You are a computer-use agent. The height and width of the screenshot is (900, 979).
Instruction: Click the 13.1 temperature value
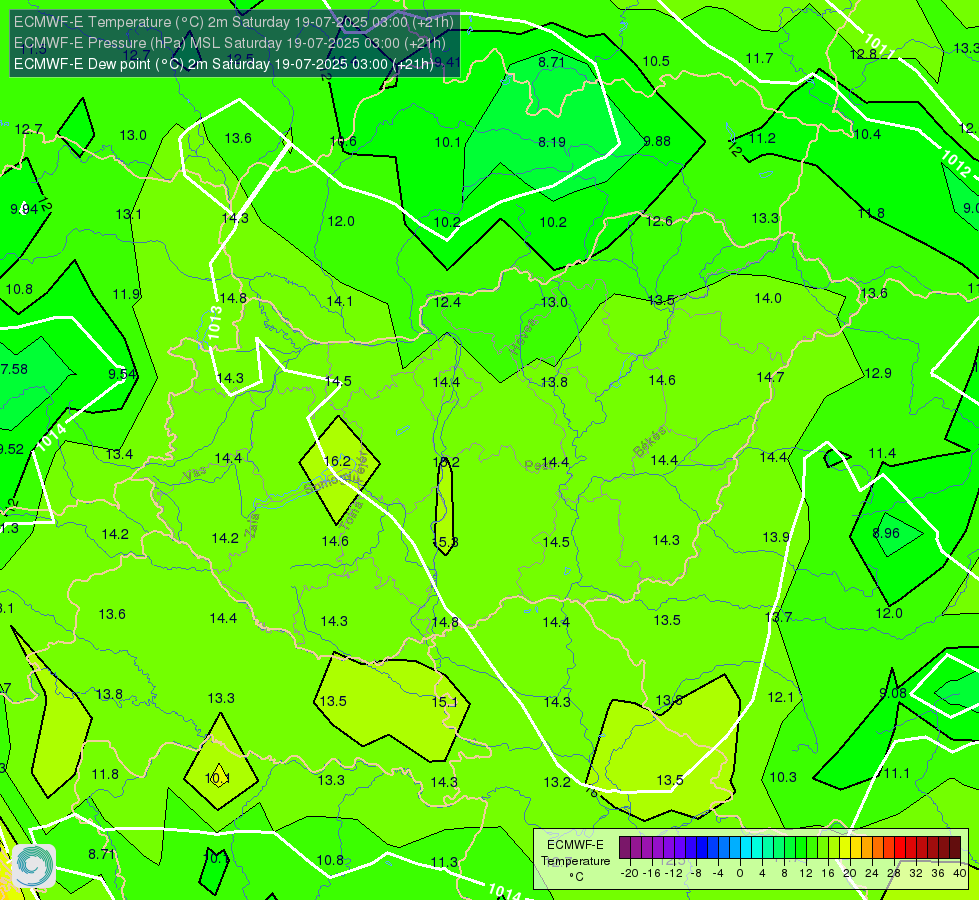pyautogui.click(x=129, y=215)
